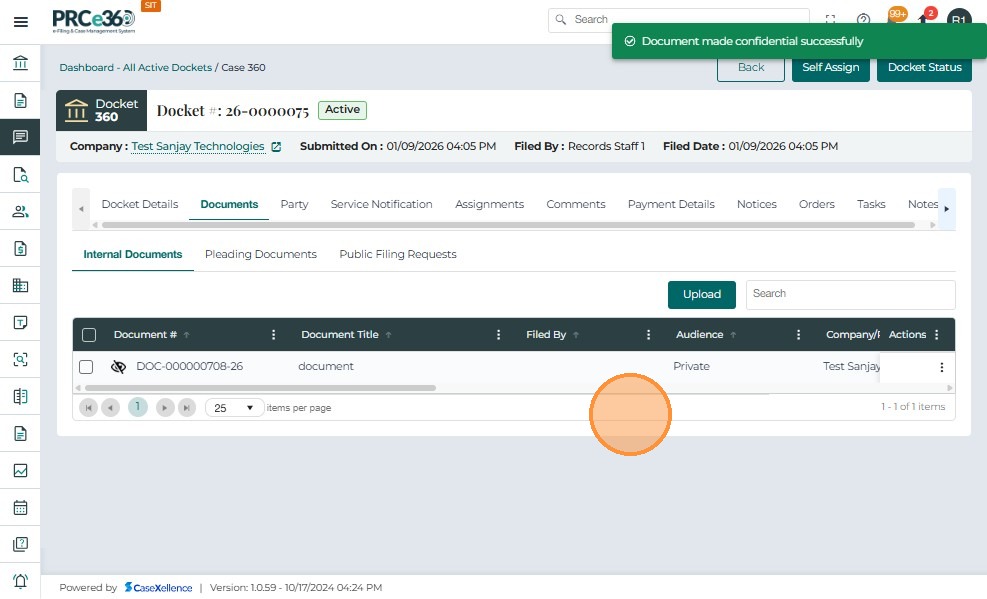Image resolution: width=987 pixels, height=599 pixels.
Task: Open the hamburger navigation menu
Action: coord(20,22)
